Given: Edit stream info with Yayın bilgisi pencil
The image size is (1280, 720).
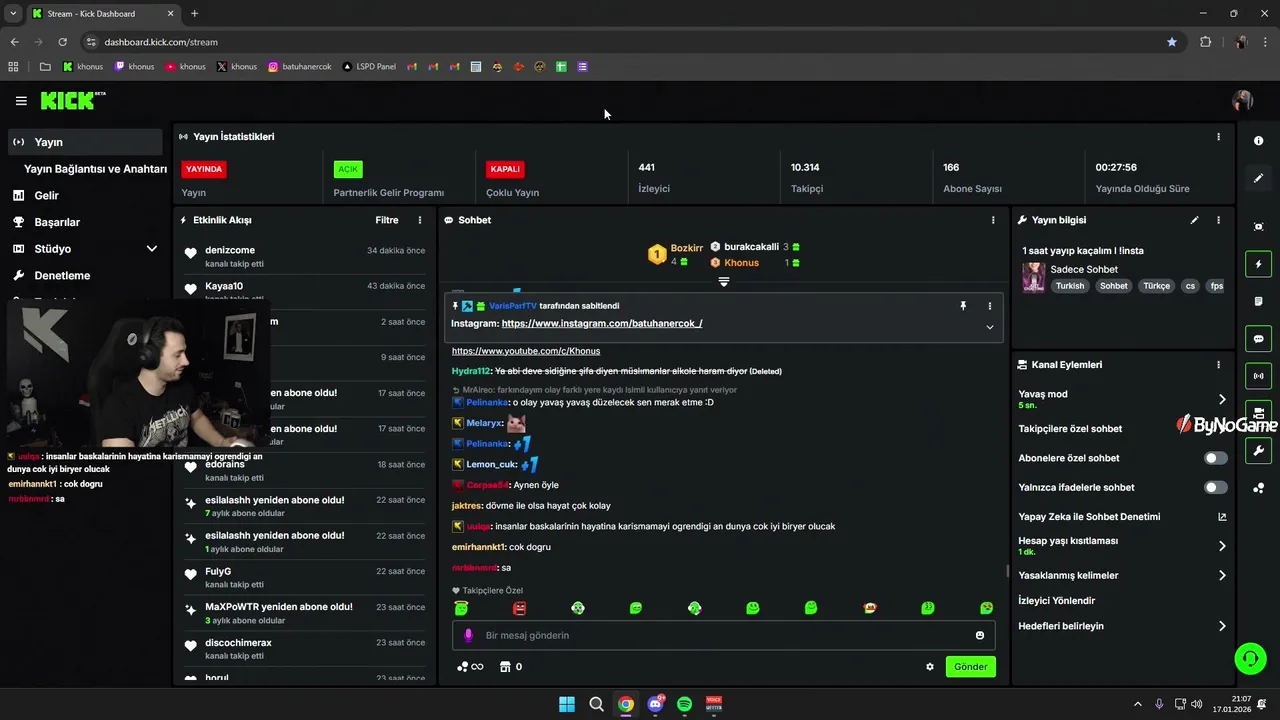Looking at the screenshot, I should (1194, 220).
